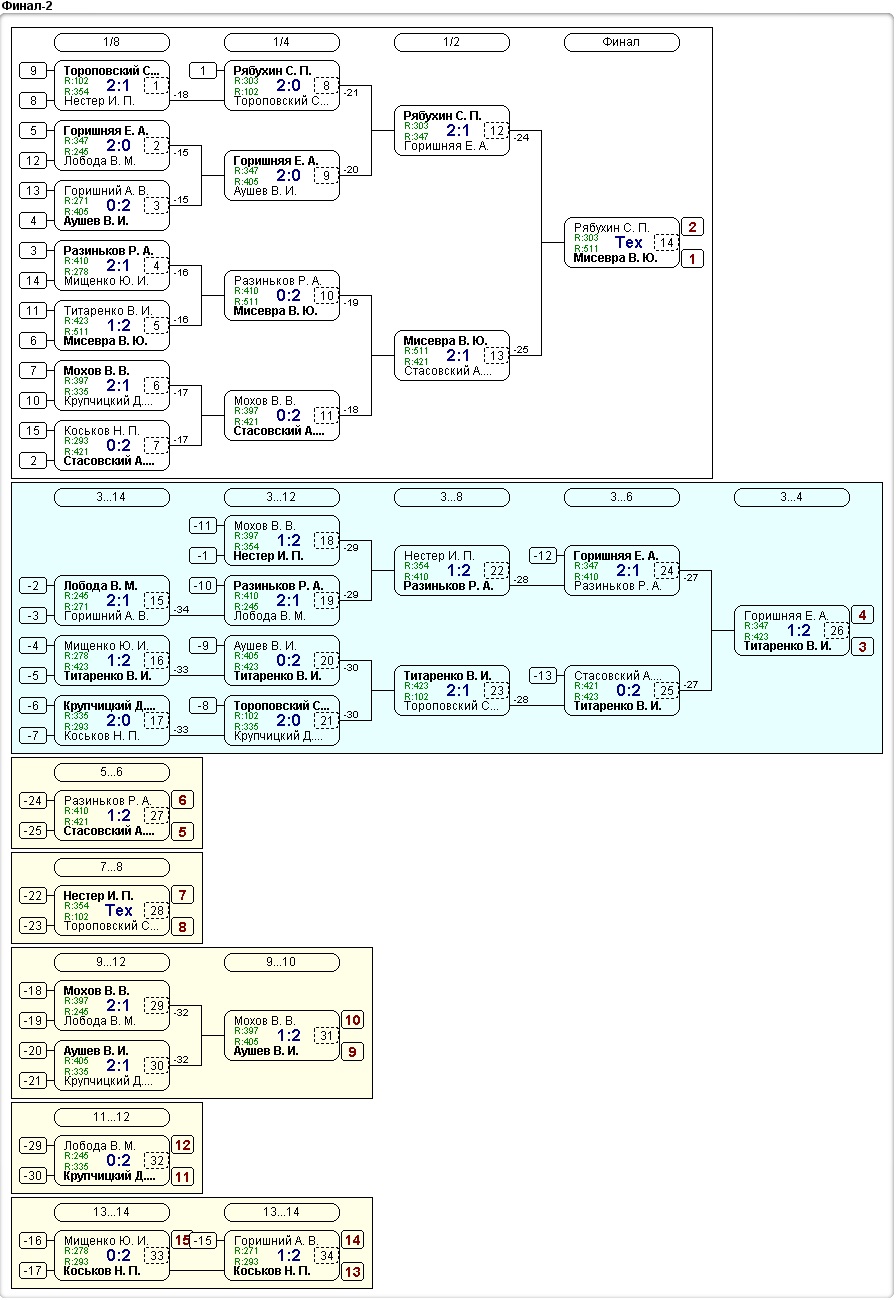Click red place box 7 beside Нестер И. П.
The image size is (896, 1300).
(183, 895)
